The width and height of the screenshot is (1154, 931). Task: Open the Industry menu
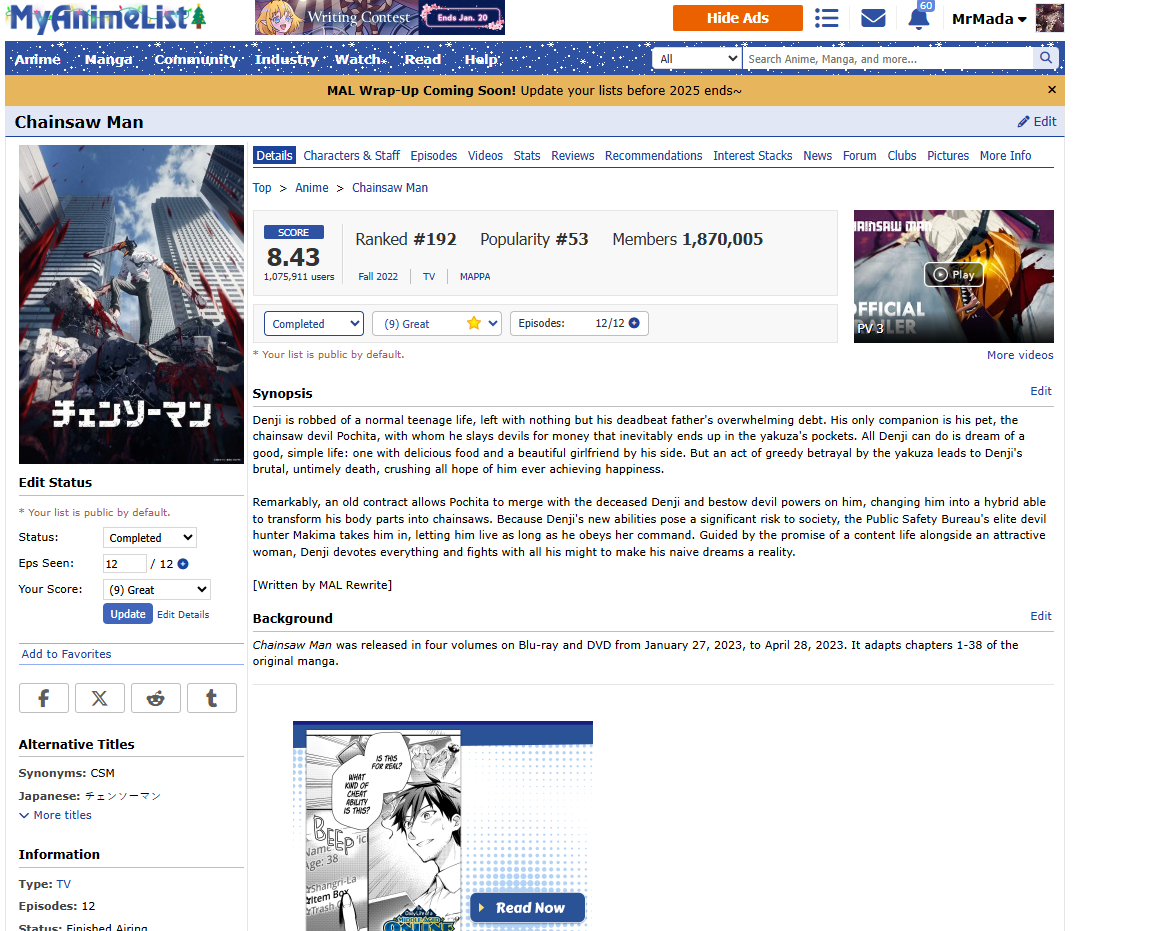(x=286, y=59)
